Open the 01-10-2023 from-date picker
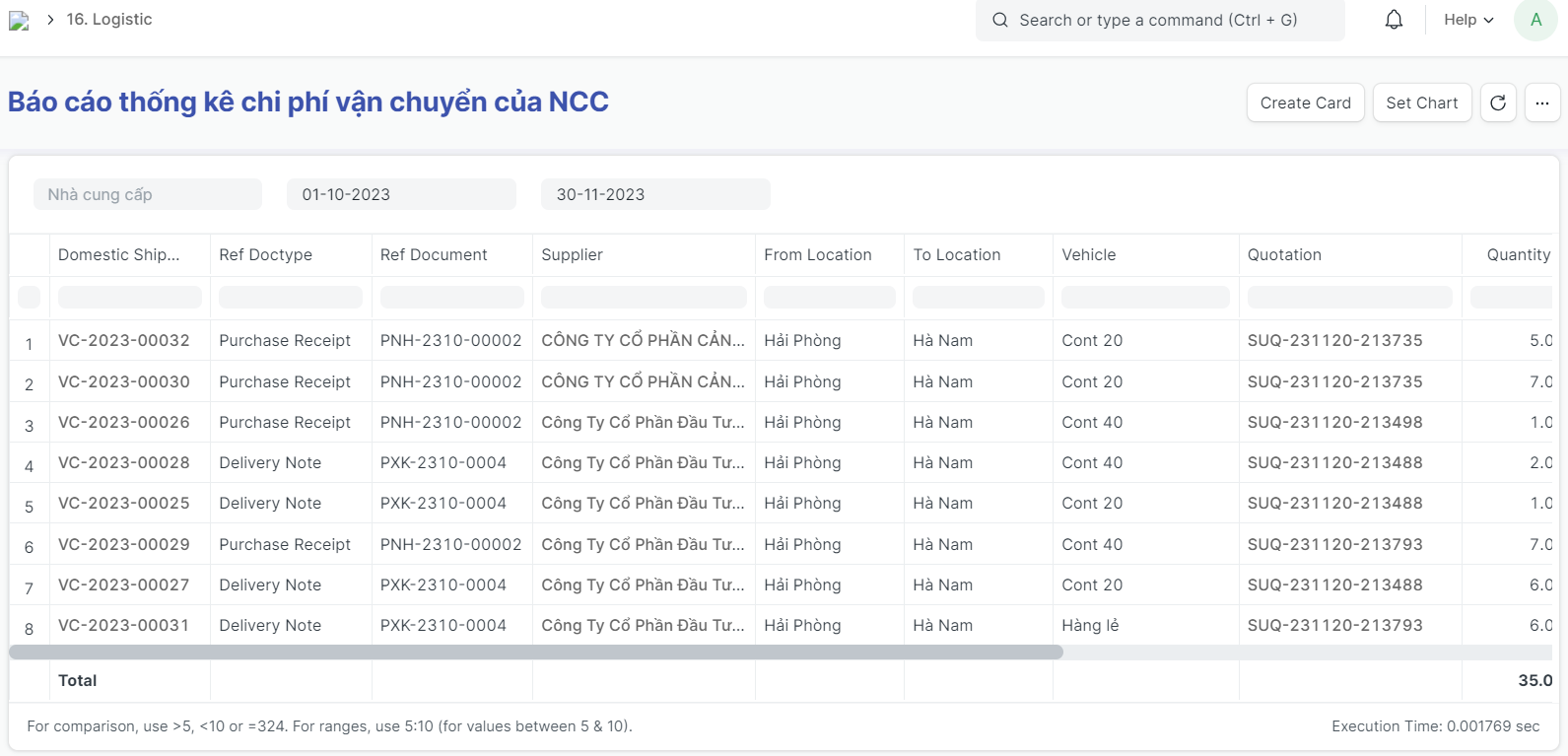 401,194
